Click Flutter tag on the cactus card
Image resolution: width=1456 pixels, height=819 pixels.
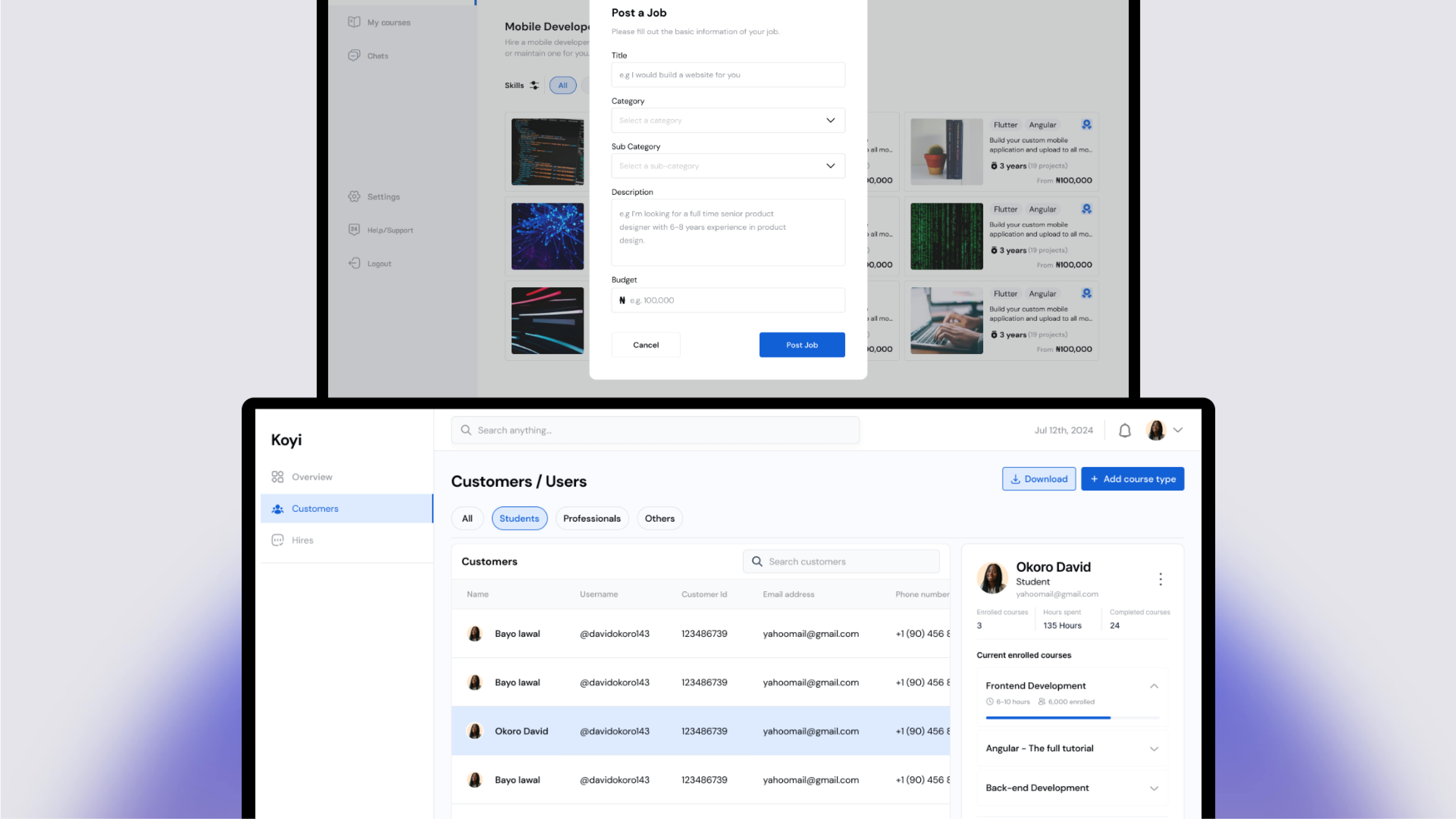pos(1005,125)
